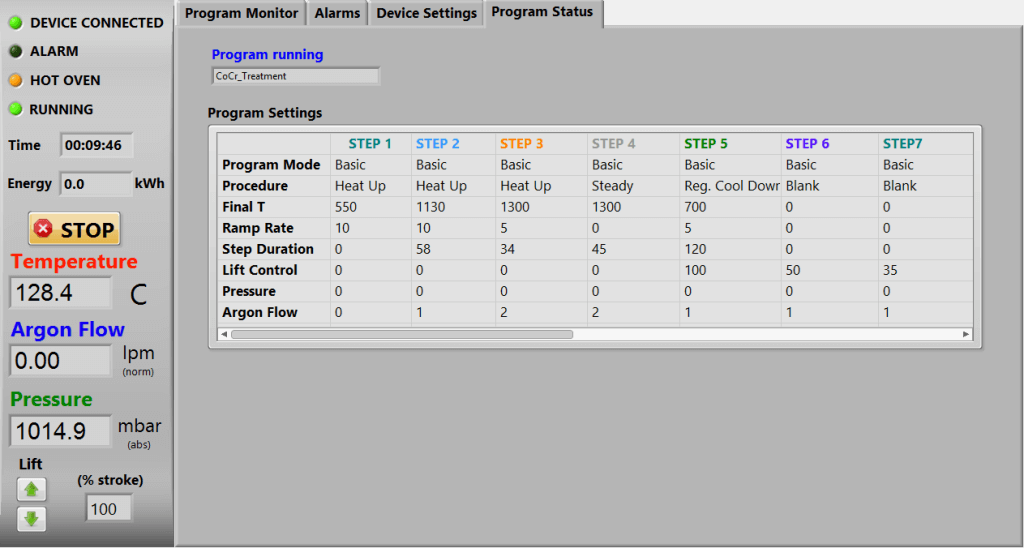Click the table scrollbar right arrow
Image resolution: width=1024 pixels, height=548 pixels.
(x=966, y=335)
